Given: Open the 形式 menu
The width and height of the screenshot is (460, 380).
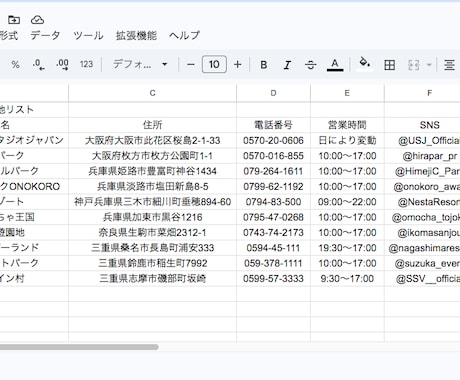Looking at the screenshot, I should point(9,35).
